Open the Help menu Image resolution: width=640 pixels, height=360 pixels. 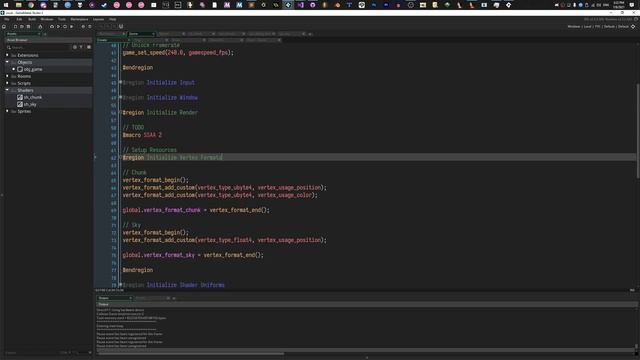pyautogui.click(x=113, y=19)
